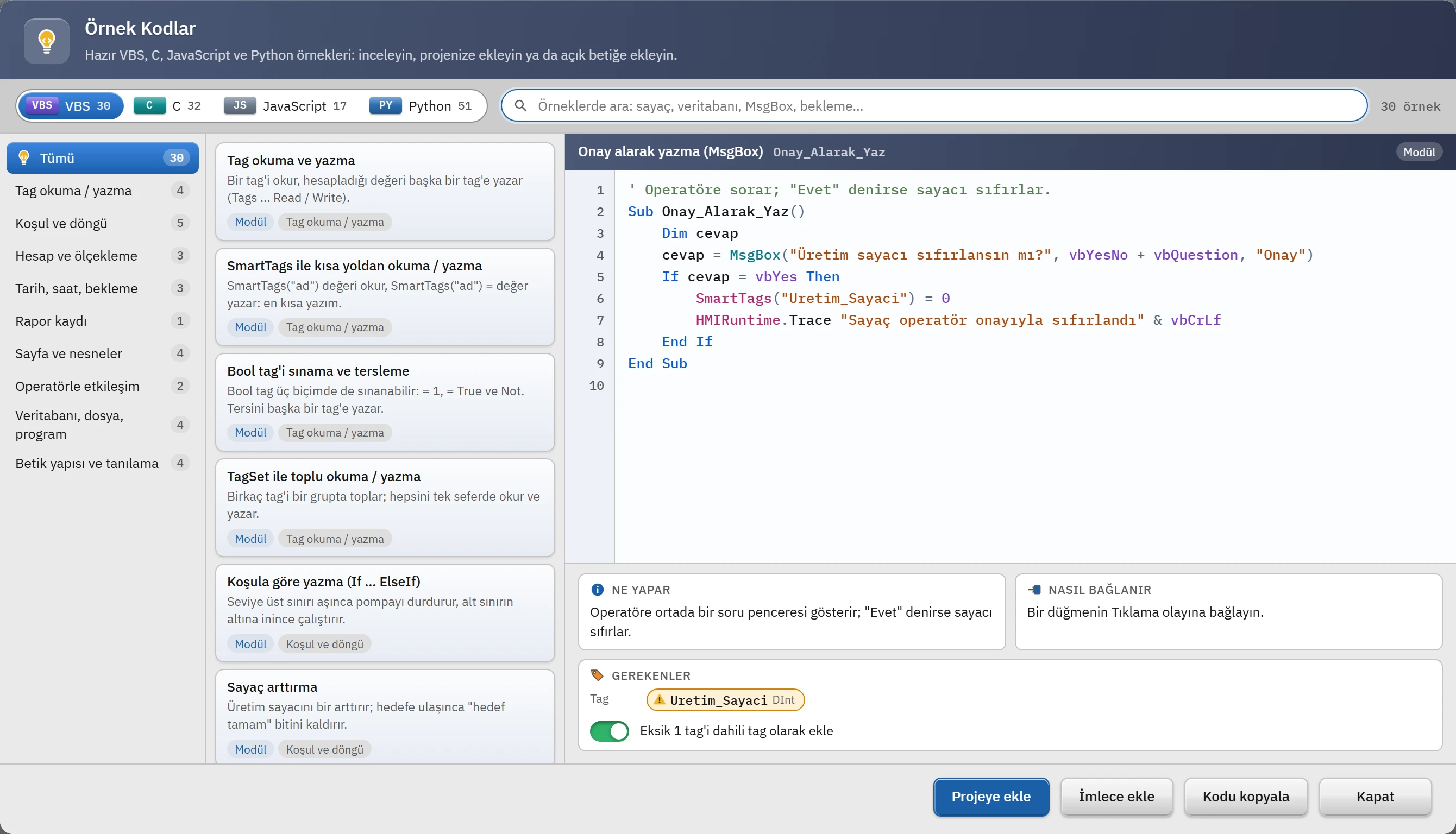Copy the code with Kodu kopyala
Screen dimensions: 1456x834
click(x=1246, y=796)
